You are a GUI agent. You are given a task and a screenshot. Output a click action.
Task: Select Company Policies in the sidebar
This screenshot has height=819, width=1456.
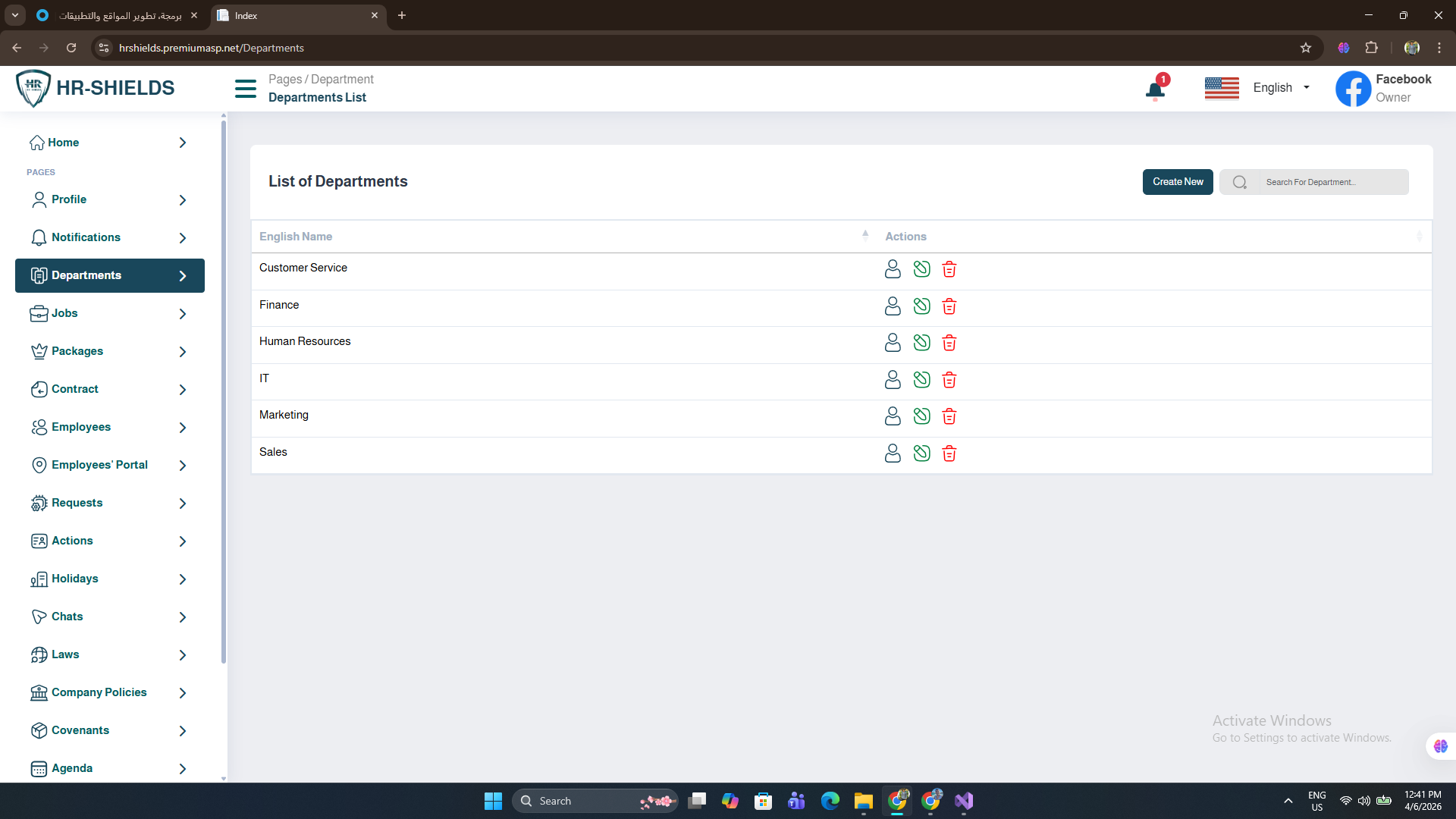click(x=99, y=692)
